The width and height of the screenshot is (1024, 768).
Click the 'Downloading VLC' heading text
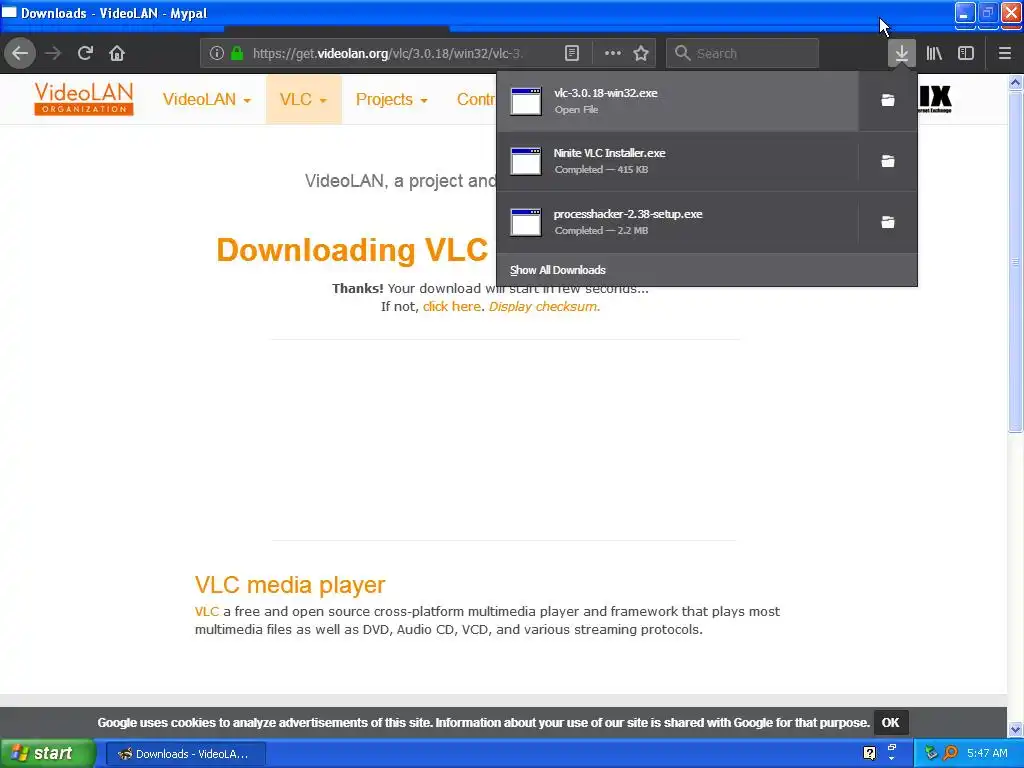click(352, 250)
